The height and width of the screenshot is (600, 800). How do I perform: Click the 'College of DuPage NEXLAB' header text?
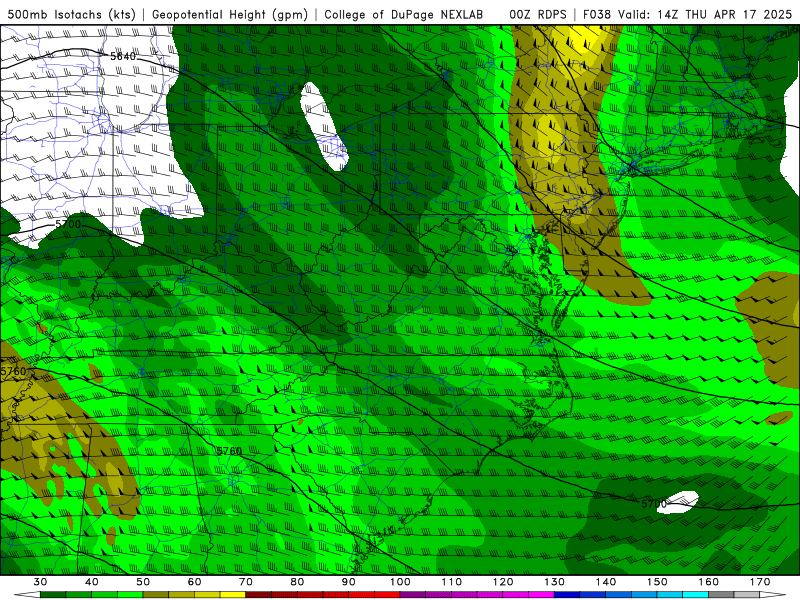click(x=404, y=14)
